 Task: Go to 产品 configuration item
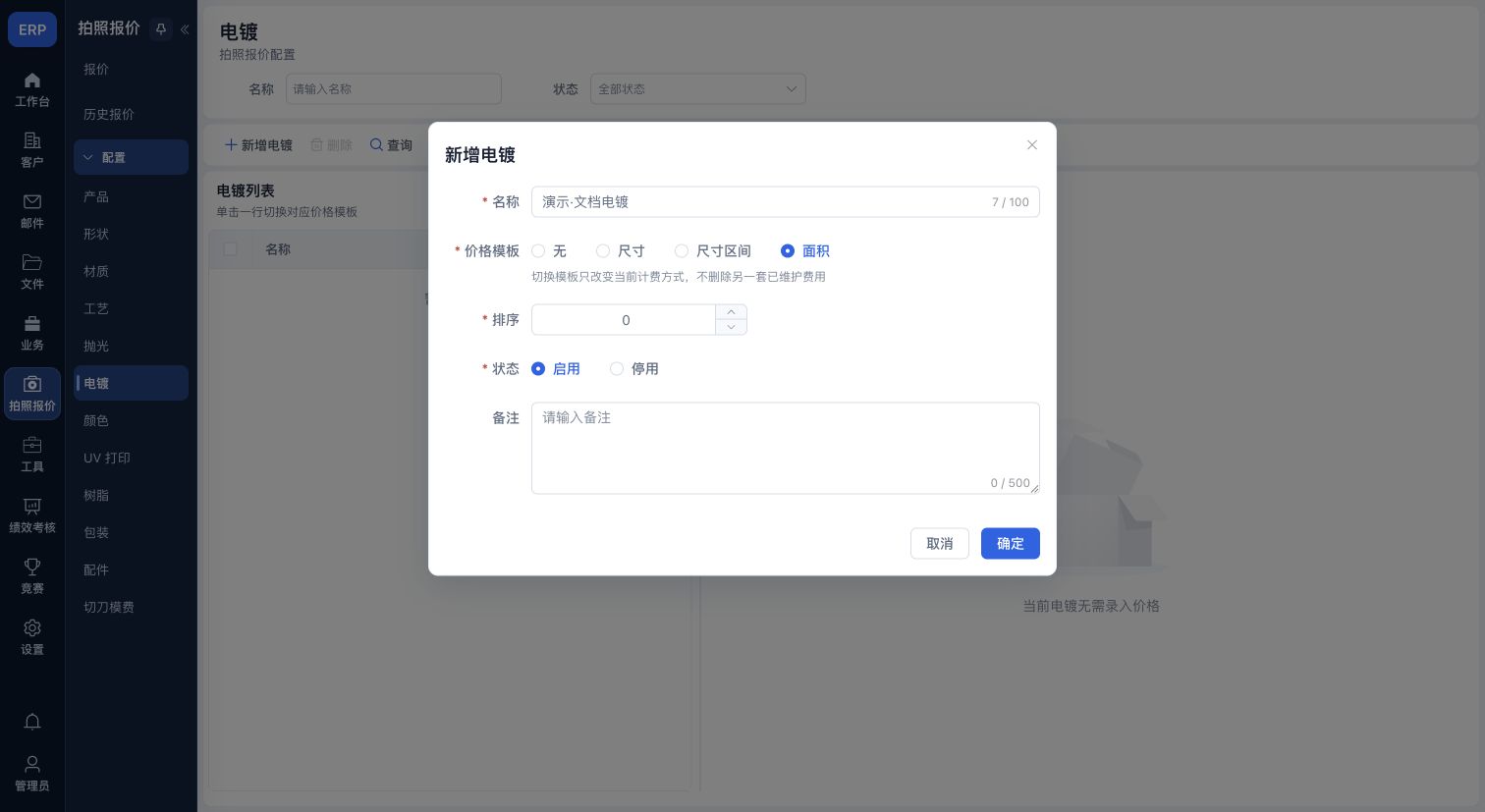pos(131,196)
